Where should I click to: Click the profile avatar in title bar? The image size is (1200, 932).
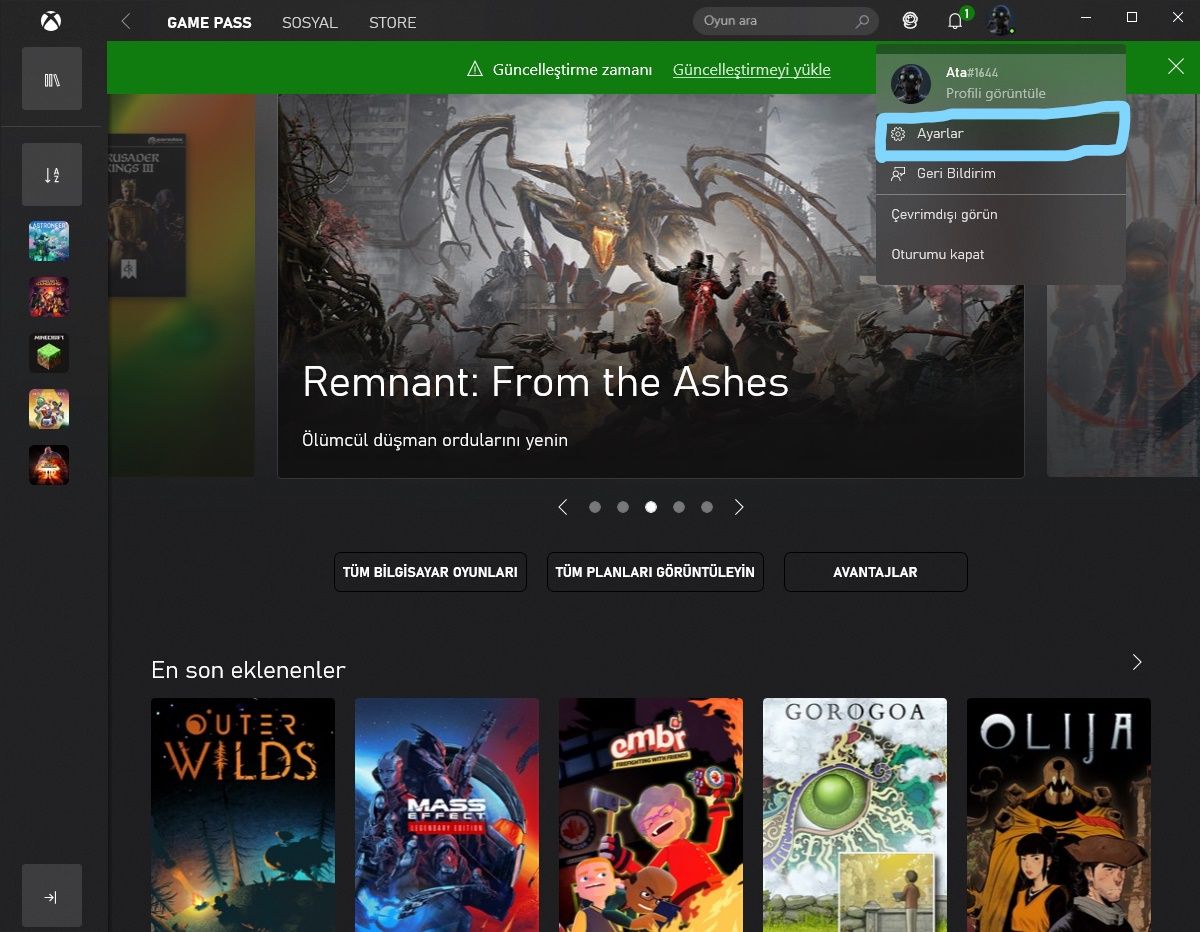point(1000,20)
